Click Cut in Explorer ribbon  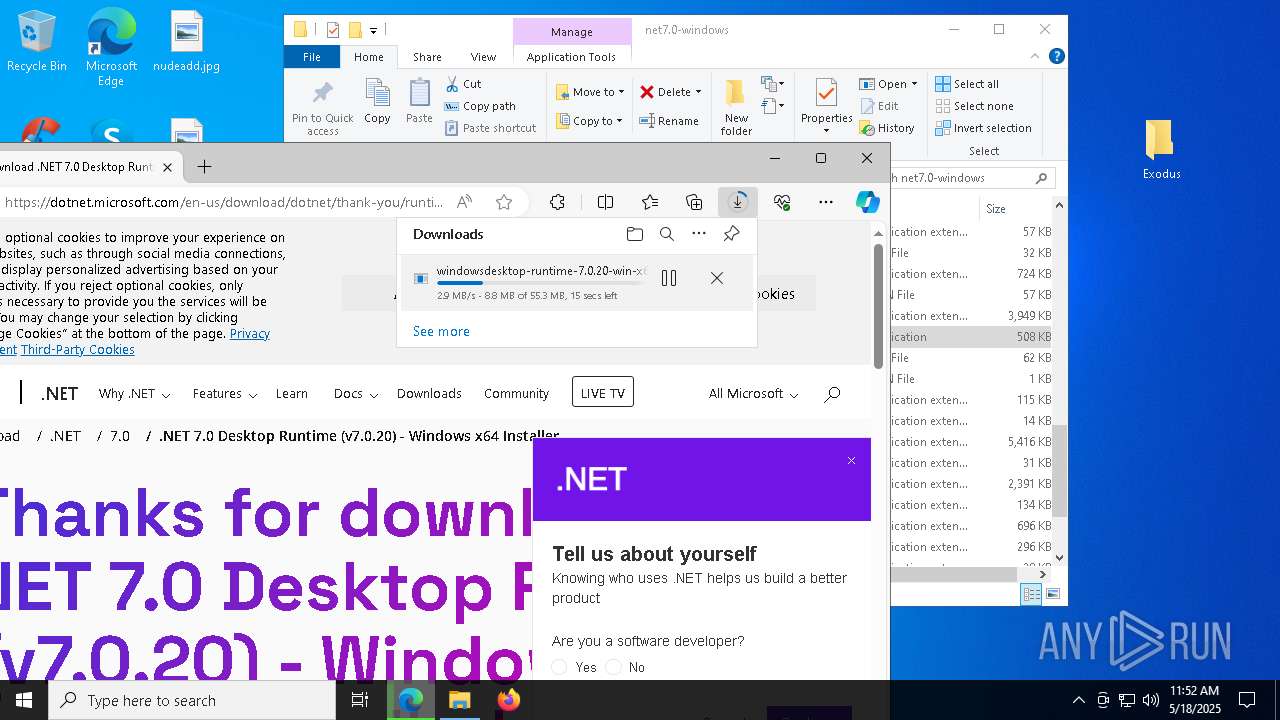(463, 84)
